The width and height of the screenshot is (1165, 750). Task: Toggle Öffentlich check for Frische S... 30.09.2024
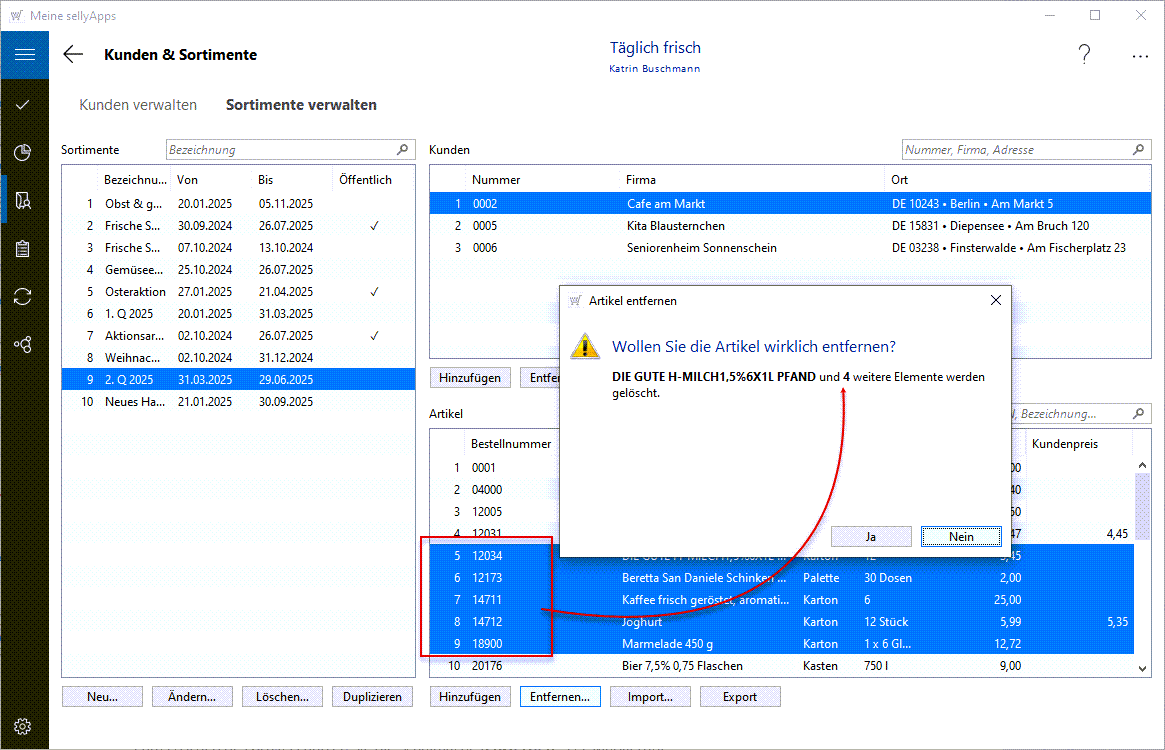374,226
